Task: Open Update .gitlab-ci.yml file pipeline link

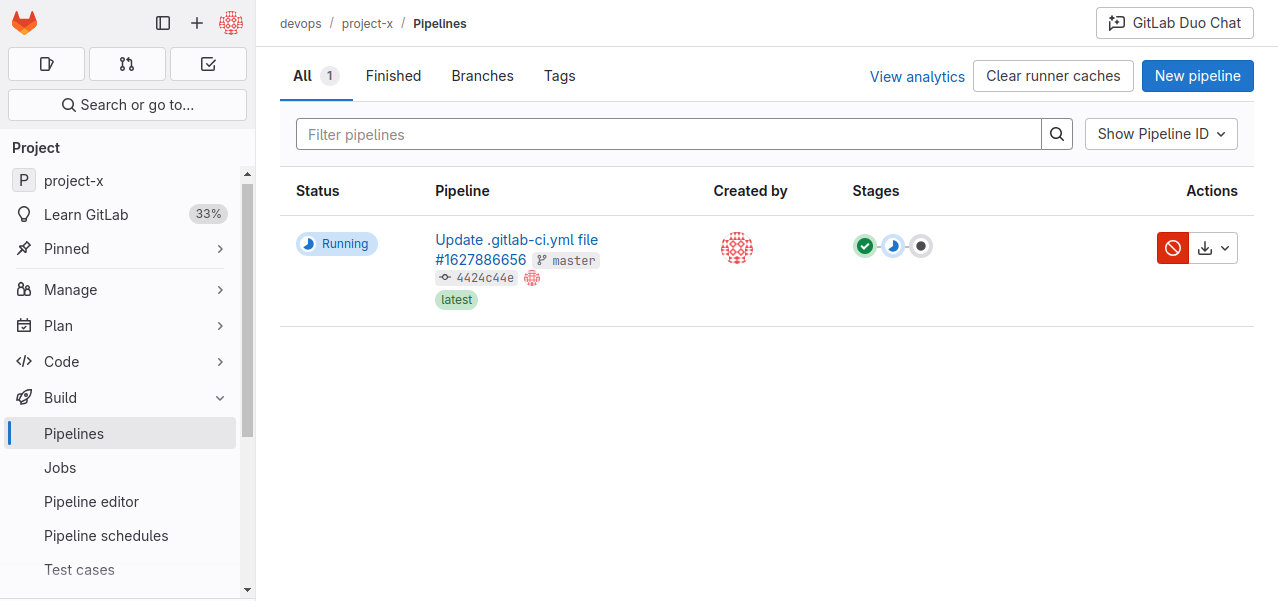Action: tap(516, 240)
